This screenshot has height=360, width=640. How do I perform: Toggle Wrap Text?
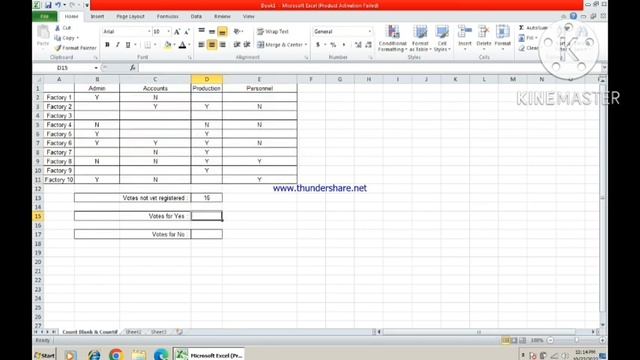tap(273, 31)
